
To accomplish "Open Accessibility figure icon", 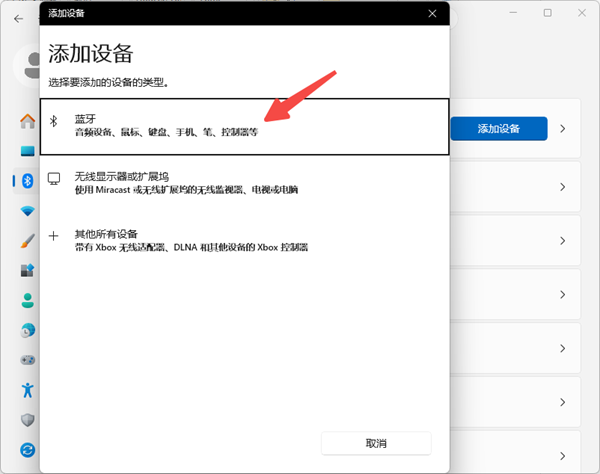I will tap(28, 390).
